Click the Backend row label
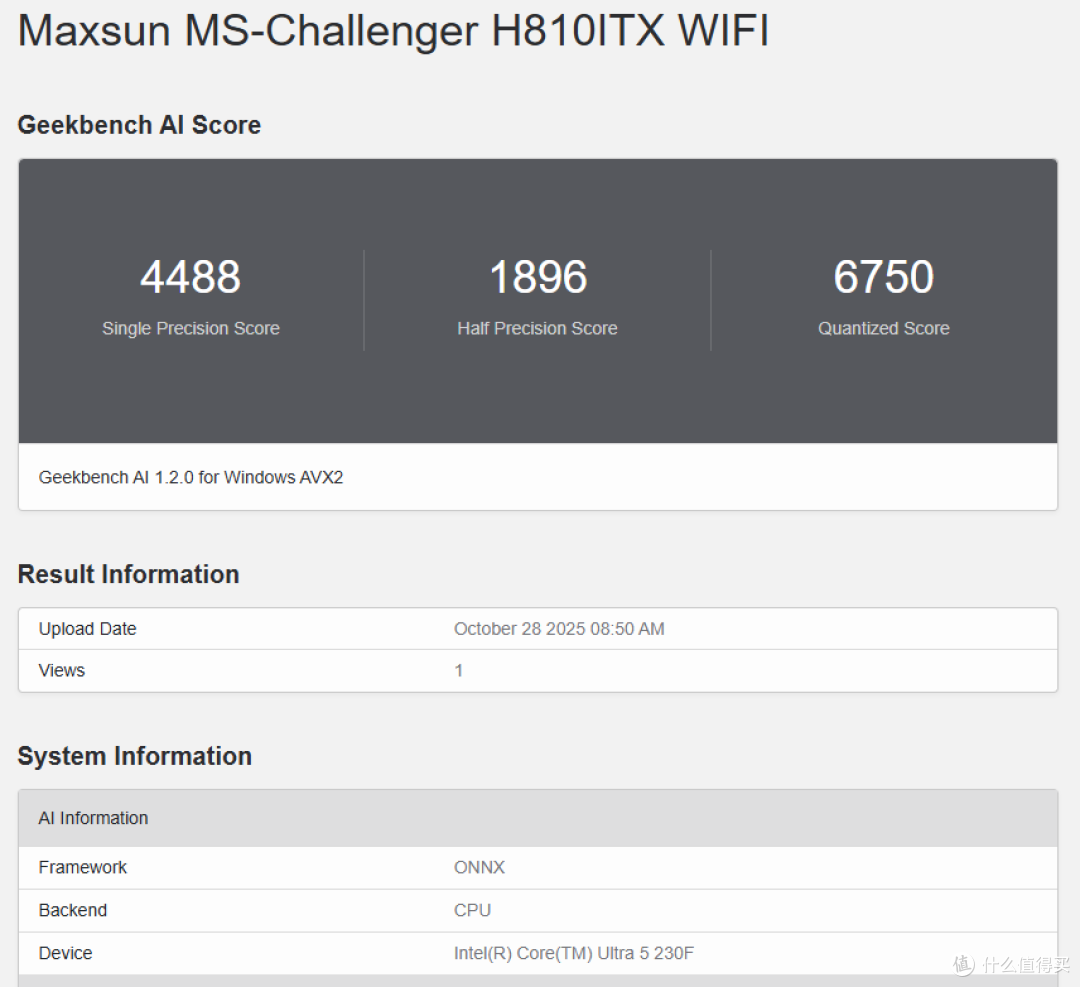The image size is (1080, 987). point(73,911)
